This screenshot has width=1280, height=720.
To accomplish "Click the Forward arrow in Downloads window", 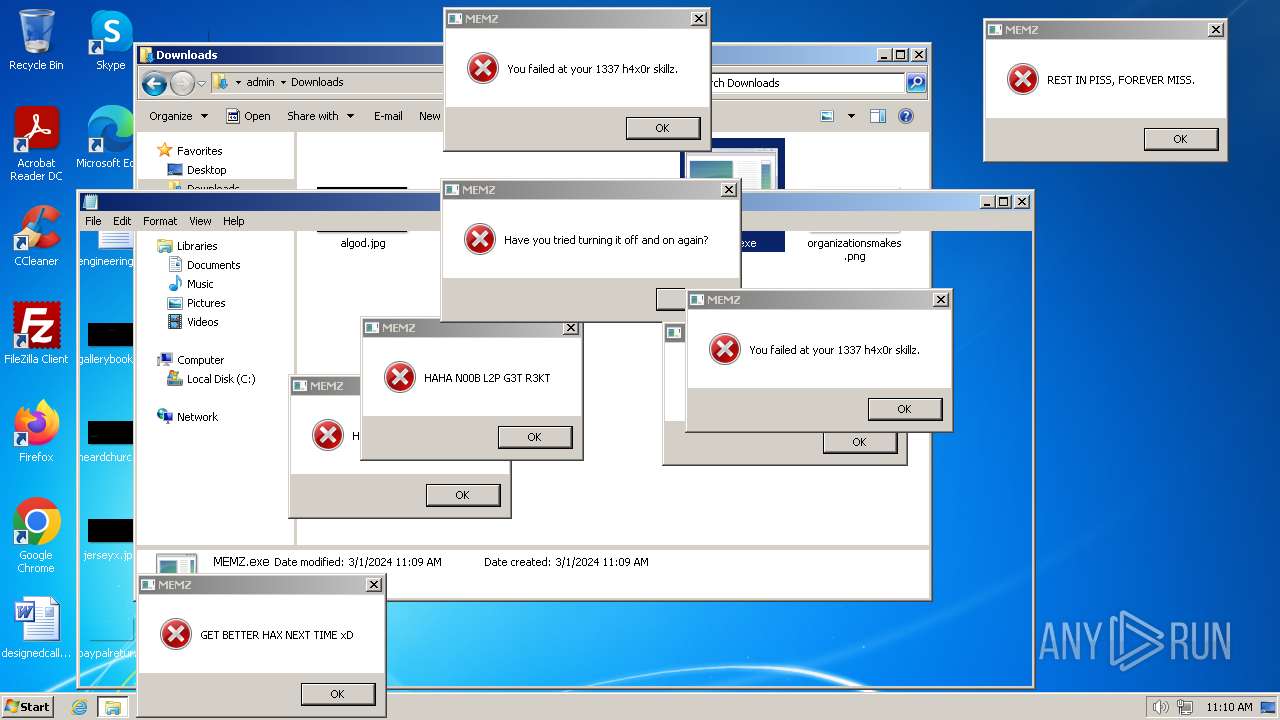I will 182,83.
